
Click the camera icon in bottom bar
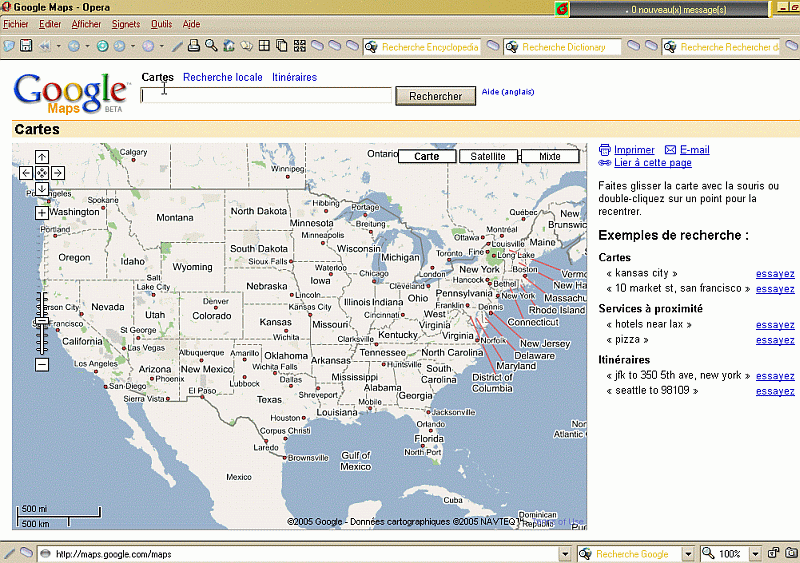click(792, 553)
